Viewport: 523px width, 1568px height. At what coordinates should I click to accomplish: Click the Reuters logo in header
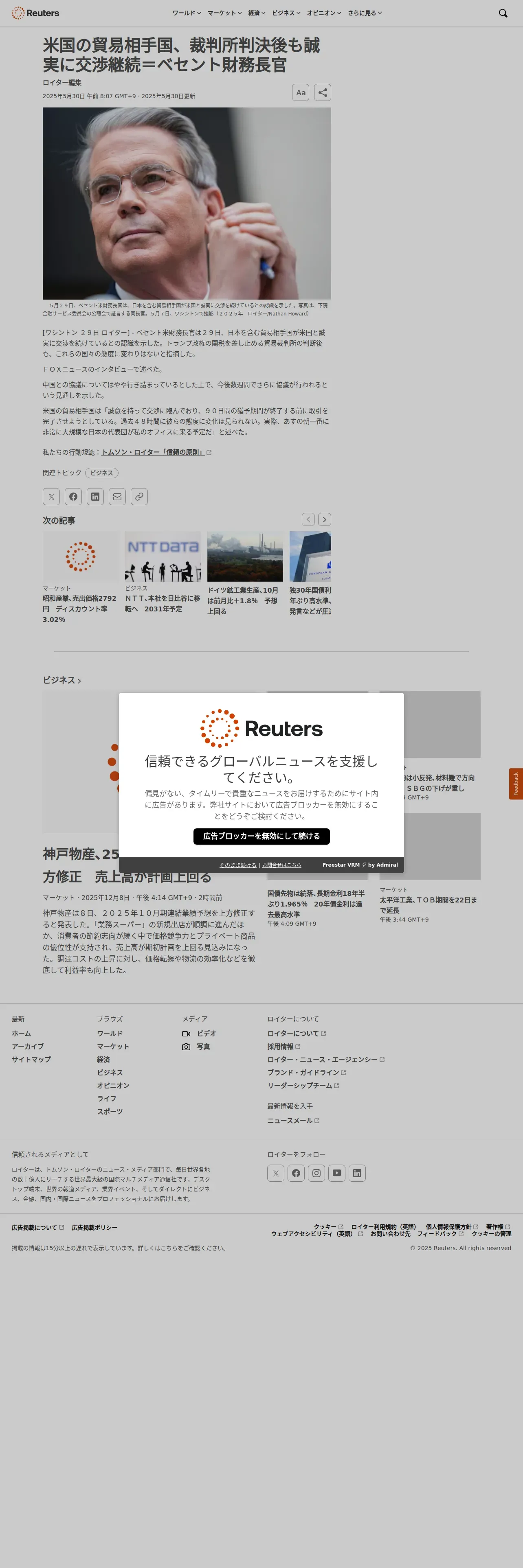coord(35,13)
